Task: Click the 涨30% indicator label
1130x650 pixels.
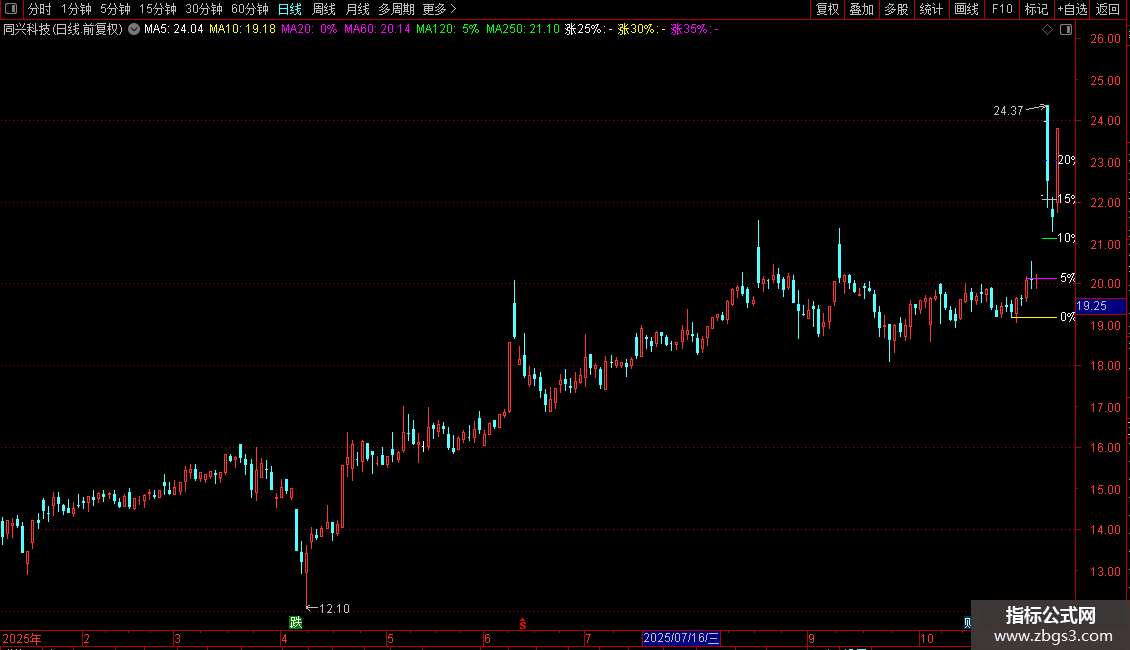Action: [x=641, y=30]
